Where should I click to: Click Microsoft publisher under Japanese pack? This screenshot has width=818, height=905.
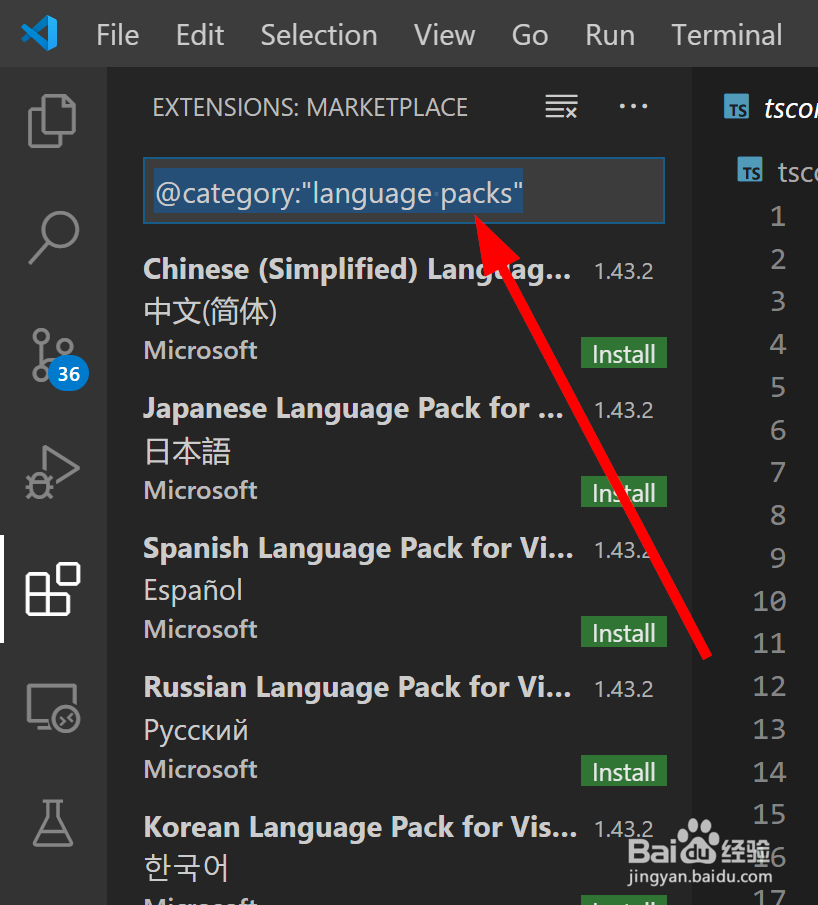point(200,490)
